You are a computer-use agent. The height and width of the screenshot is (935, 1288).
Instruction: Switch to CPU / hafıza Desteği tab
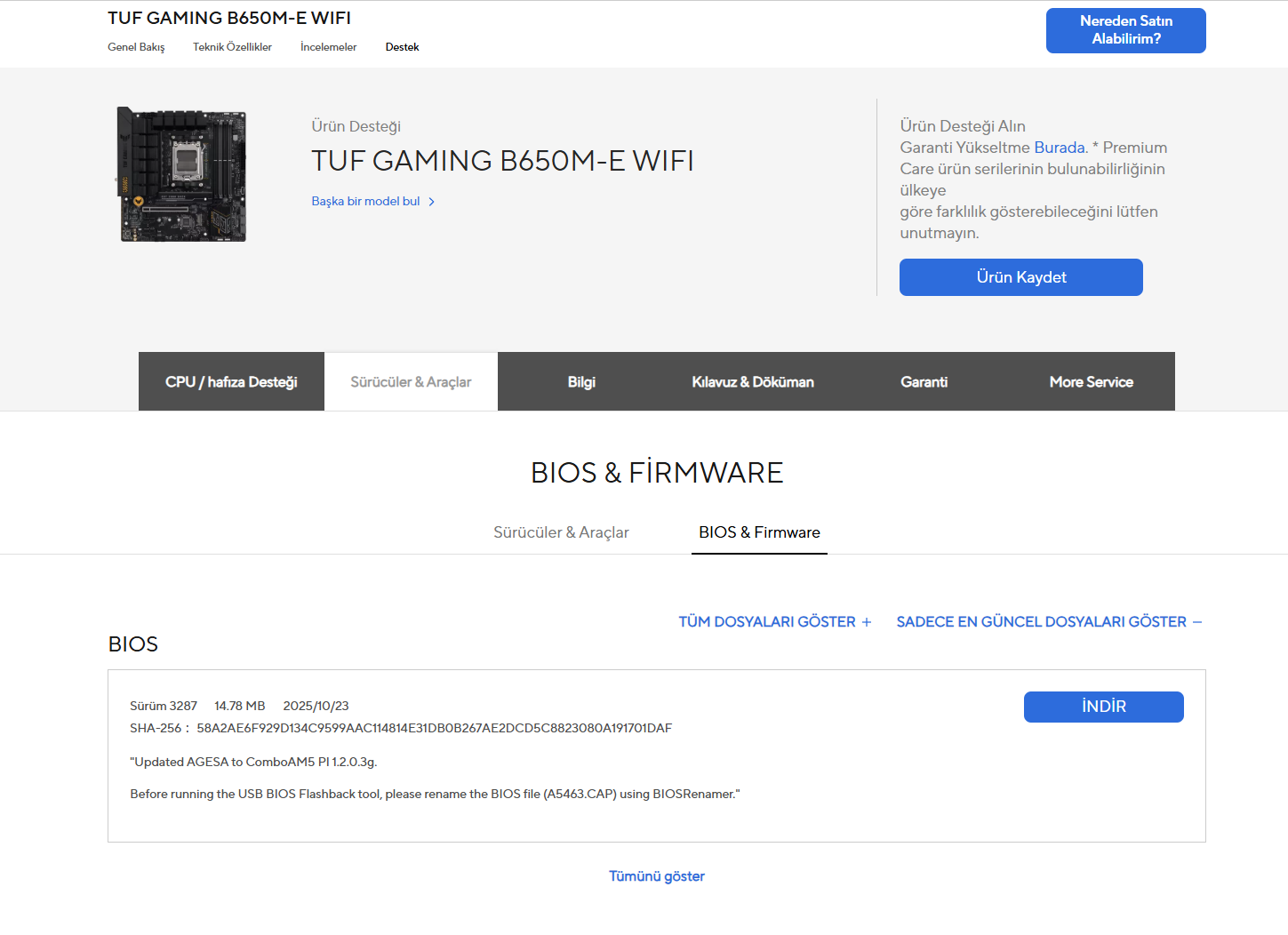click(x=231, y=381)
